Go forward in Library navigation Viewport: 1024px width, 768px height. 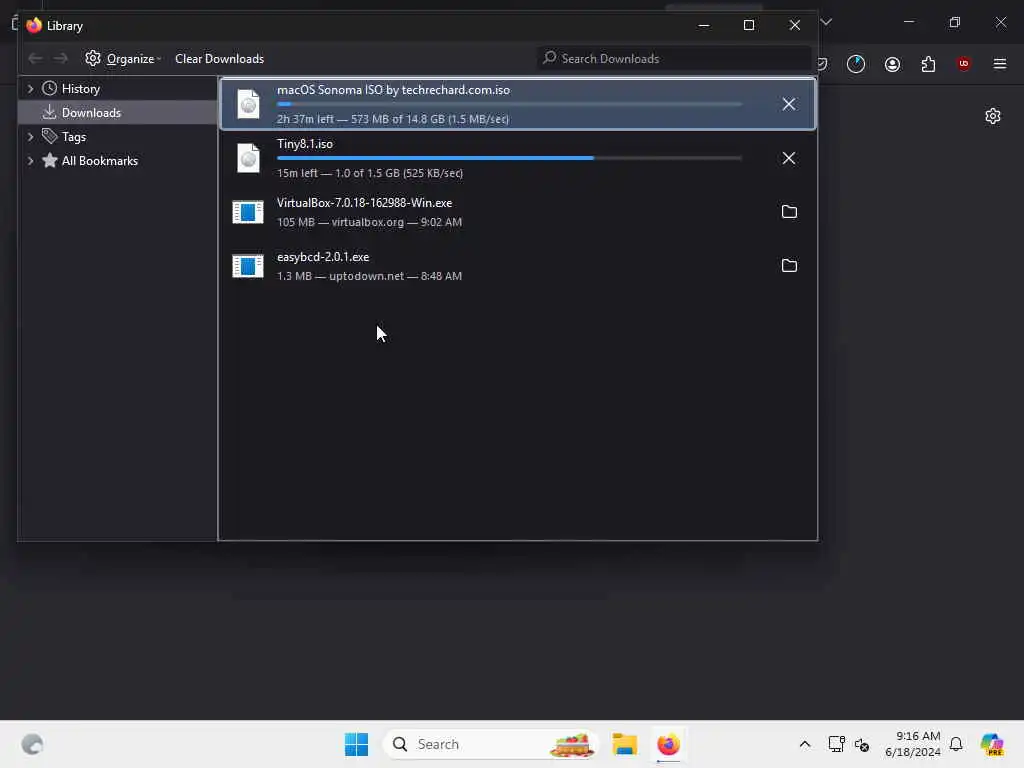click(x=61, y=59)
